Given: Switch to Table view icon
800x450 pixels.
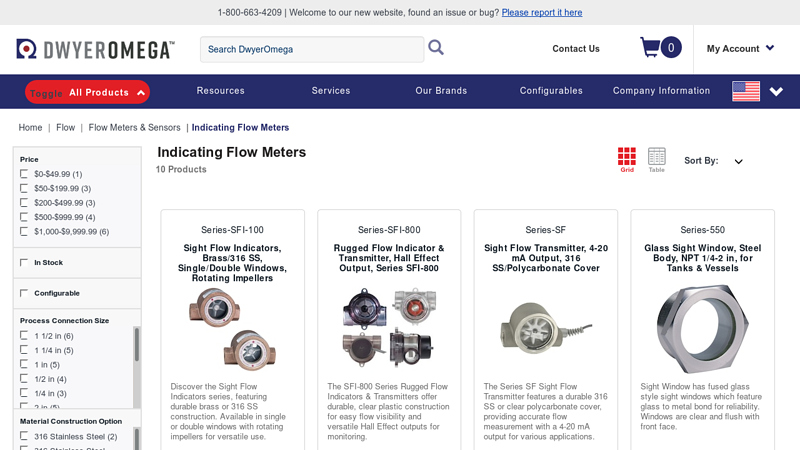Looking at the screenshot, I should point(656,158).
